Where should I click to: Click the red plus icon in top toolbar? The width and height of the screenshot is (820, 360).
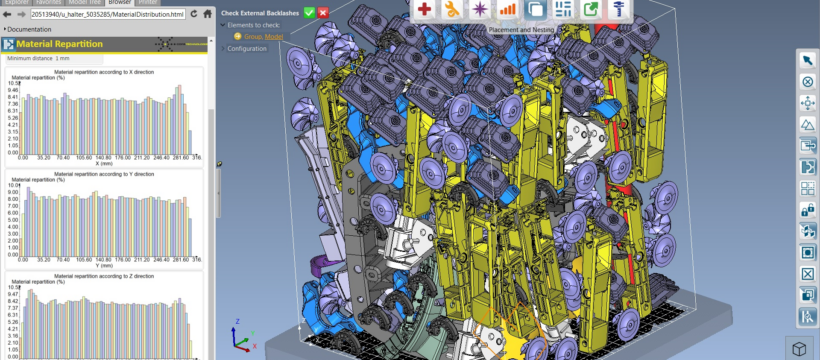(x=425, y=9)
